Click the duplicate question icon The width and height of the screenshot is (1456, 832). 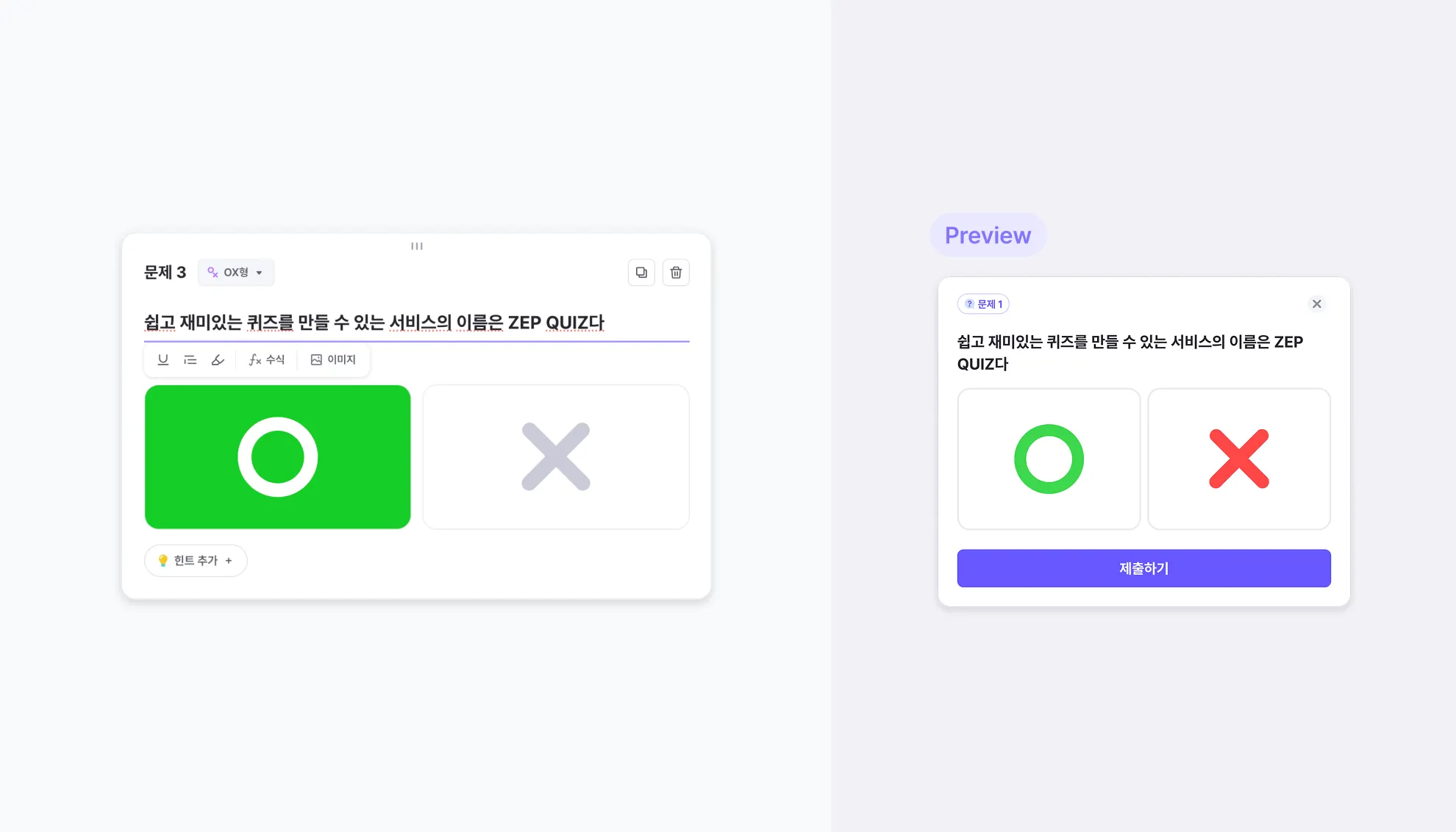click(x=641, y=273)
